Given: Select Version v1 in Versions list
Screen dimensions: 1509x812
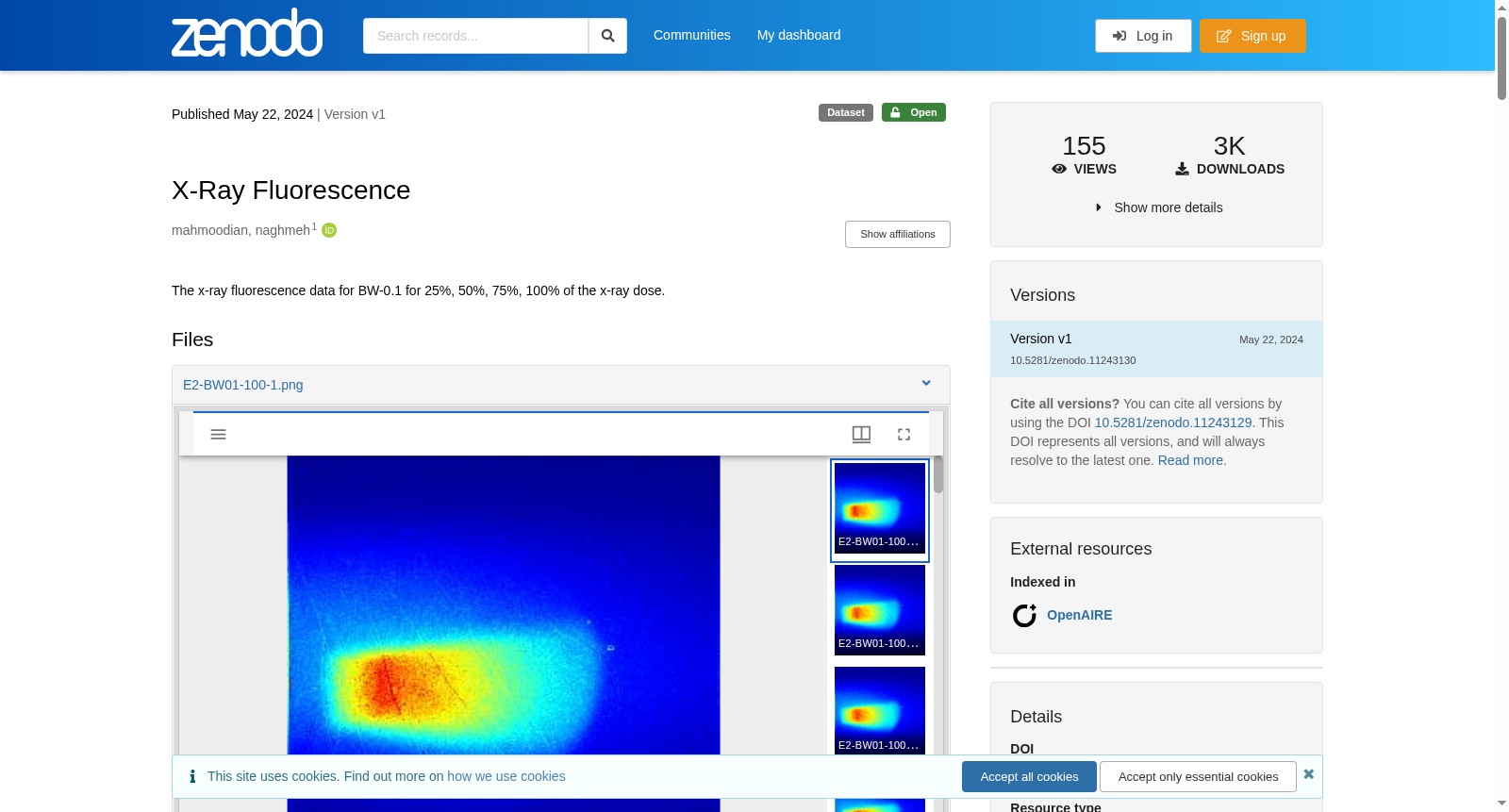Looking at the screenshot, I should tap(1156, 349).
